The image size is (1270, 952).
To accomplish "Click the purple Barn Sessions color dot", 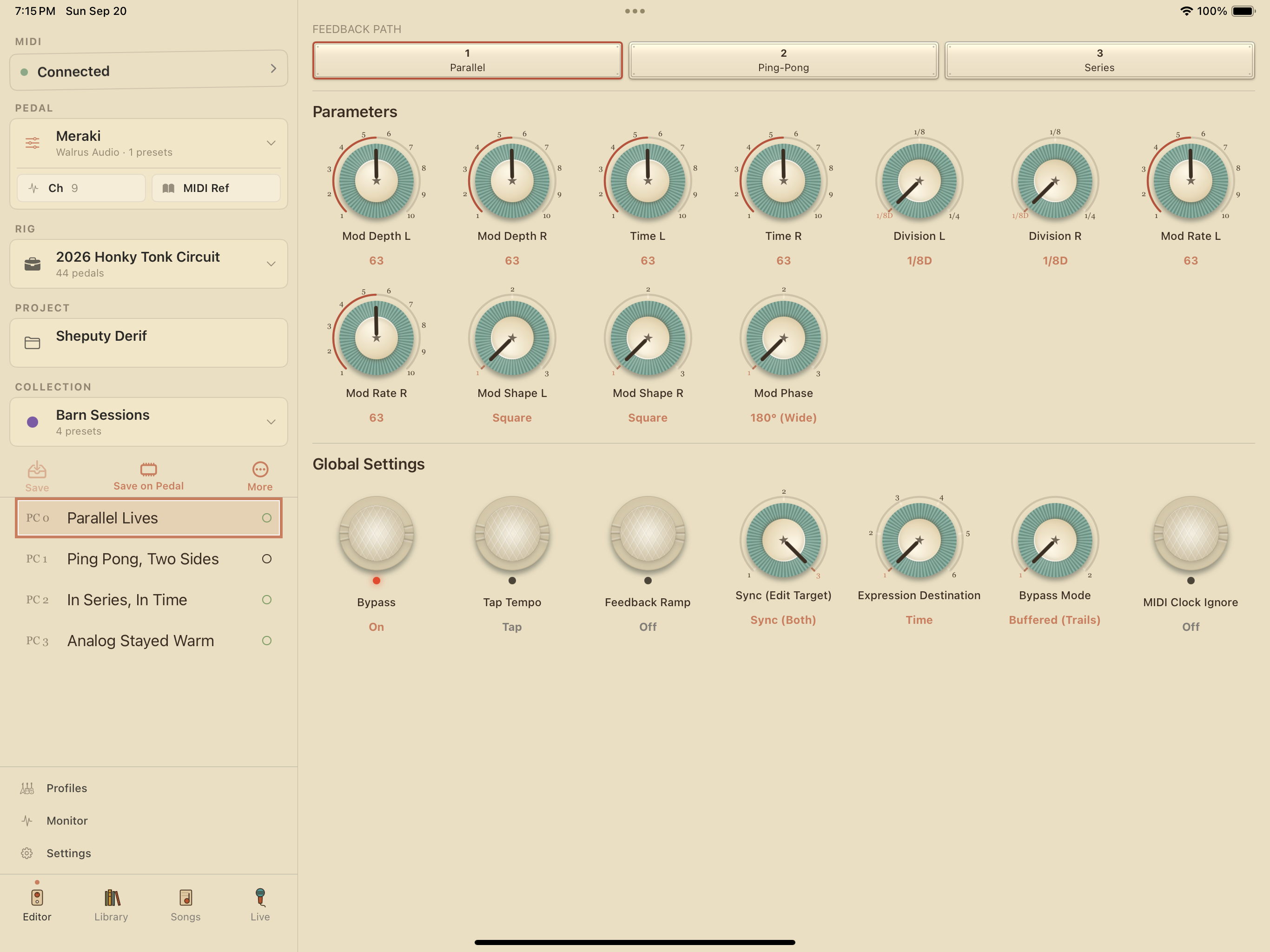I will click(x=33, y=422).
